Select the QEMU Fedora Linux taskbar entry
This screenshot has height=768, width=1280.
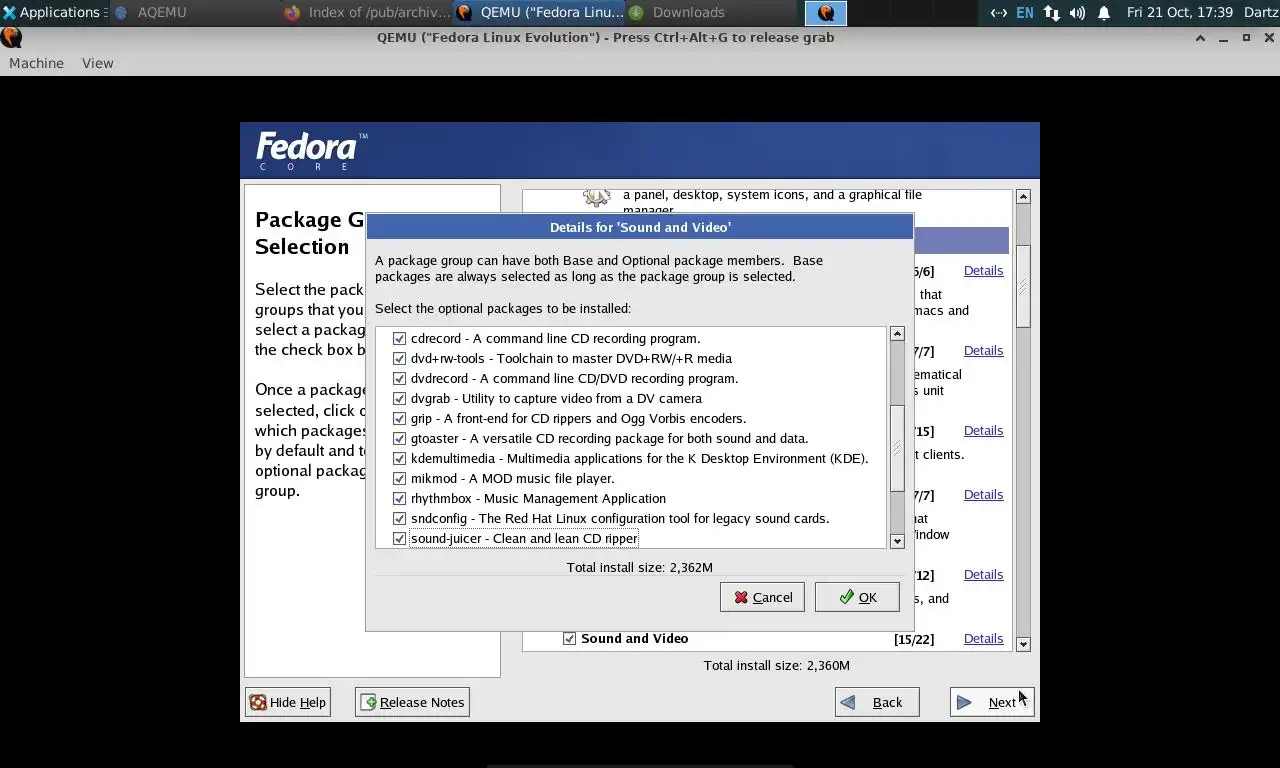click(x=540, y=12)
